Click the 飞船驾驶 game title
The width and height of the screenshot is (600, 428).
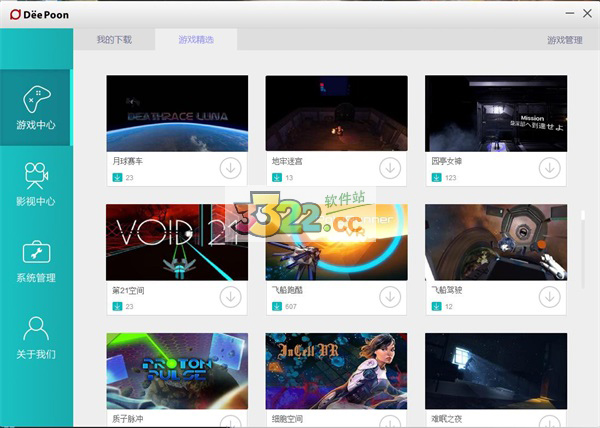[x=447, y=290]
